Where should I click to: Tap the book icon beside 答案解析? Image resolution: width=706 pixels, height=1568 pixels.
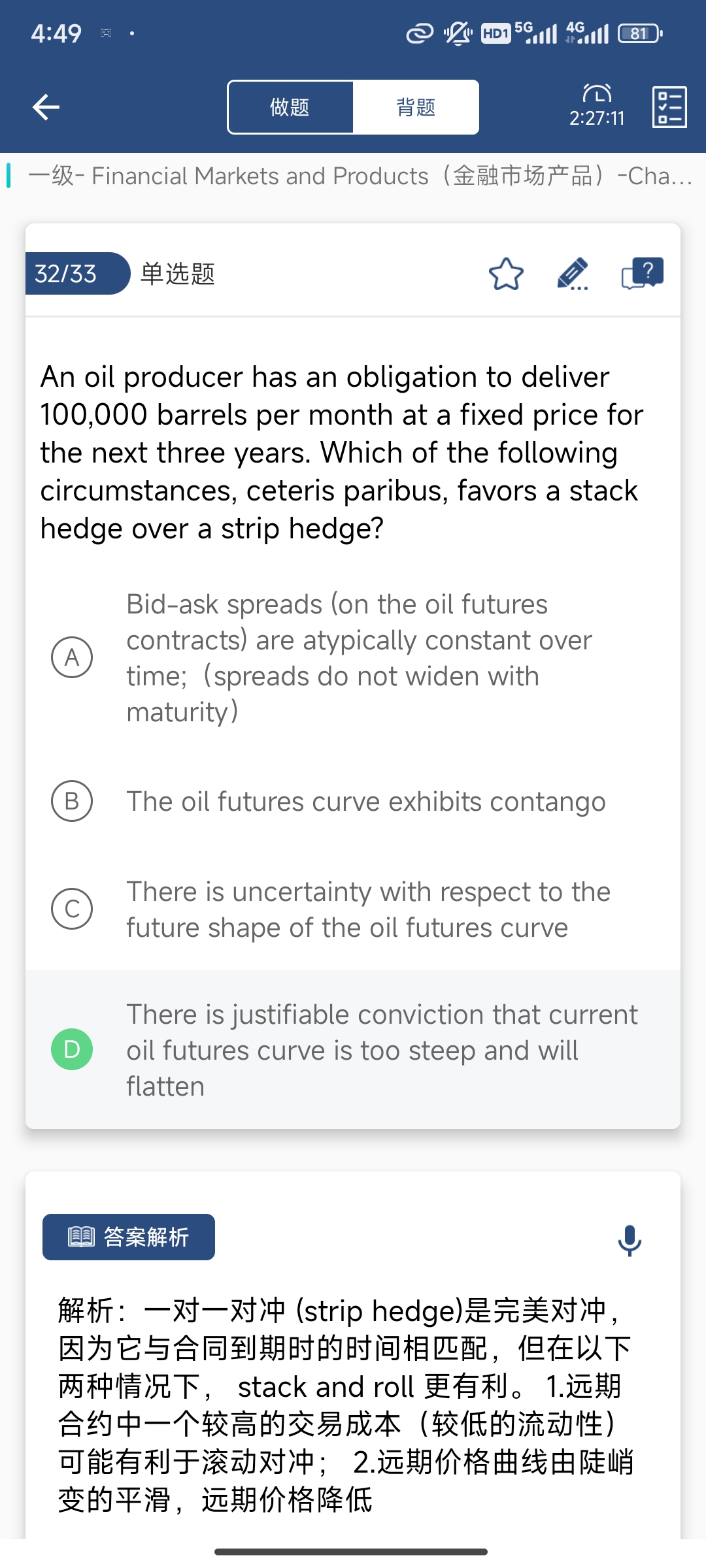(x=81, y=1237)
